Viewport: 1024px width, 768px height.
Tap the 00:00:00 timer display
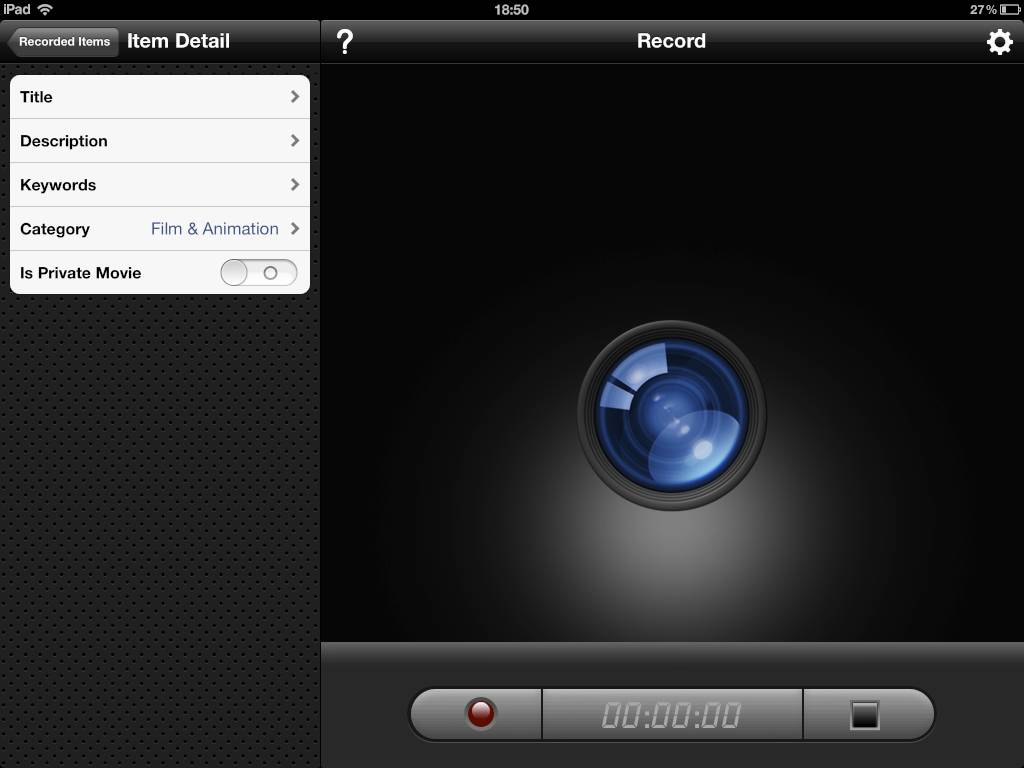coord(671,714)
